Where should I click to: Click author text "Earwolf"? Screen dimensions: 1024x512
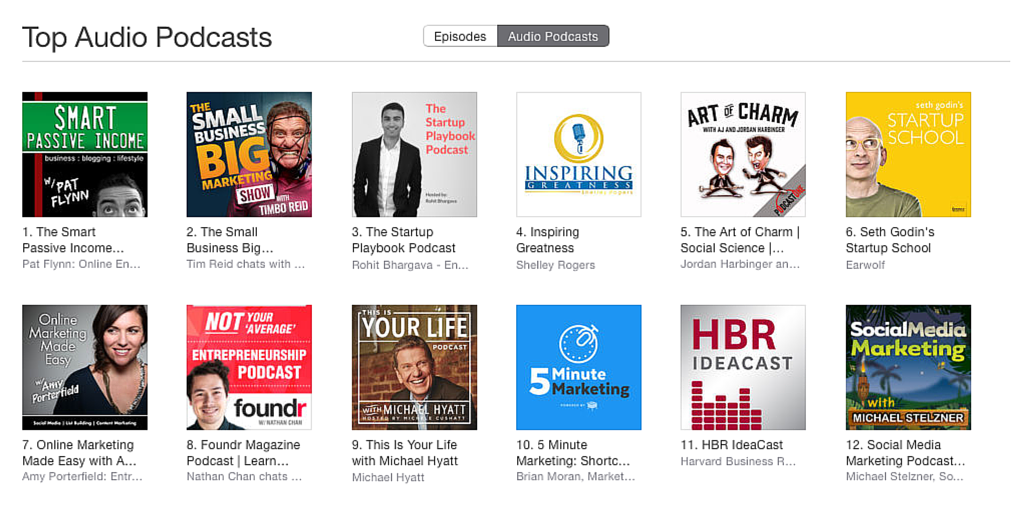tap(865, 265)
